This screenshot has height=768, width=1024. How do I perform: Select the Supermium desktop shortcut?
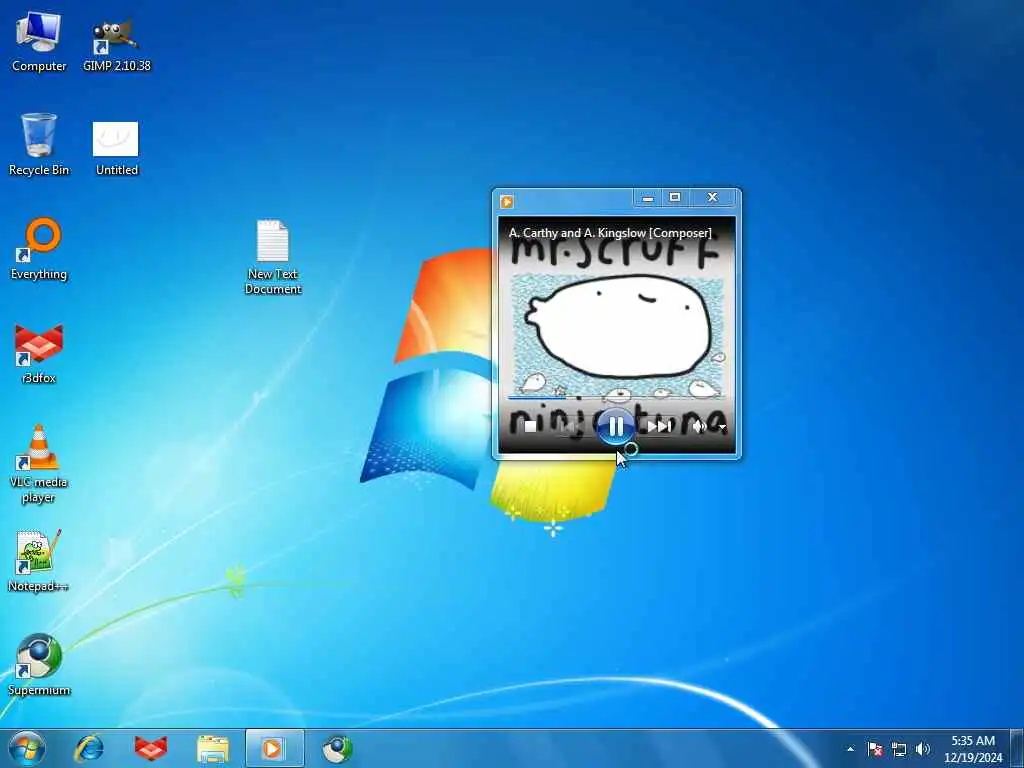coord(39,665)
